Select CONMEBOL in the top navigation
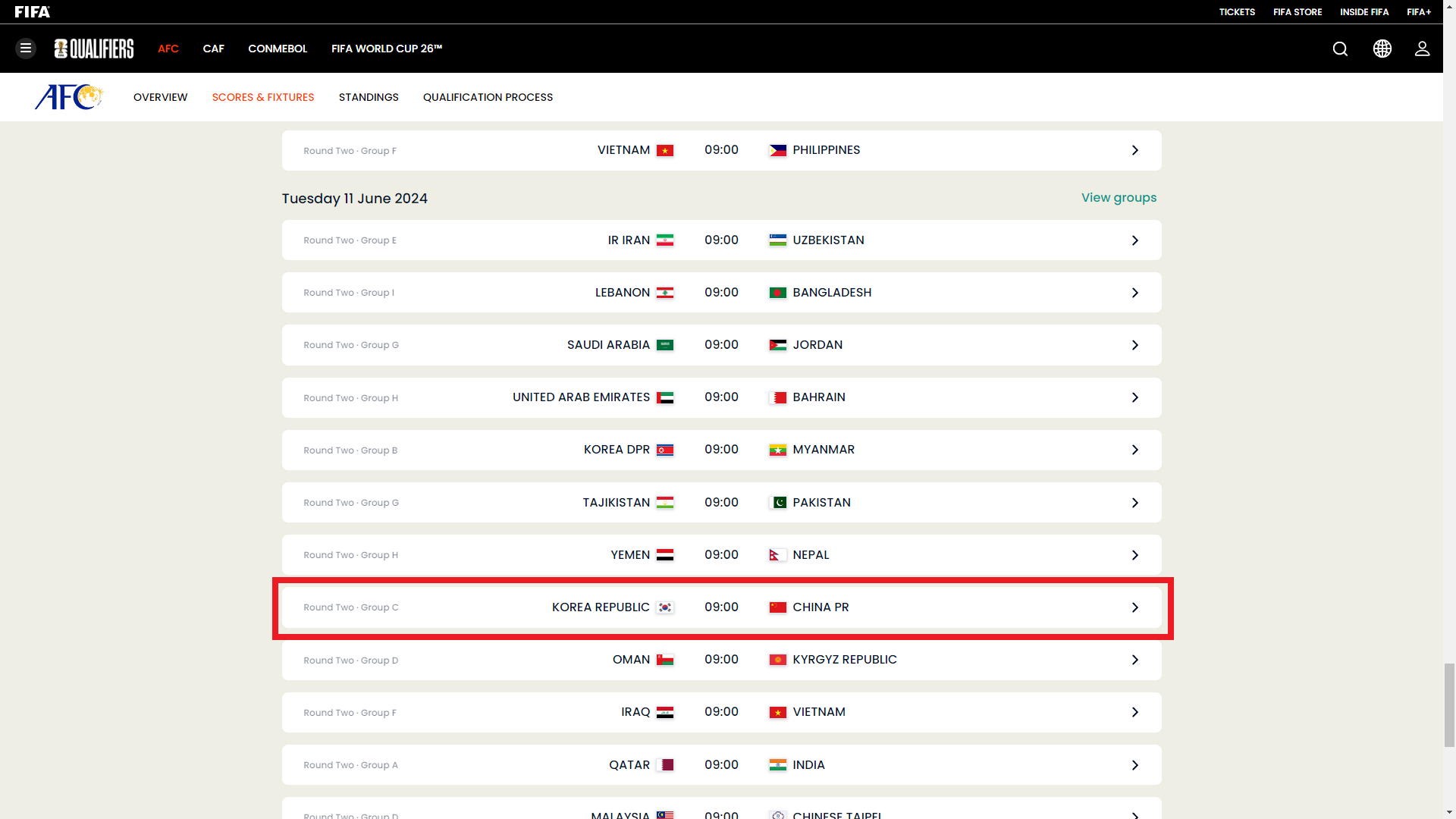 tap(278, 49)
